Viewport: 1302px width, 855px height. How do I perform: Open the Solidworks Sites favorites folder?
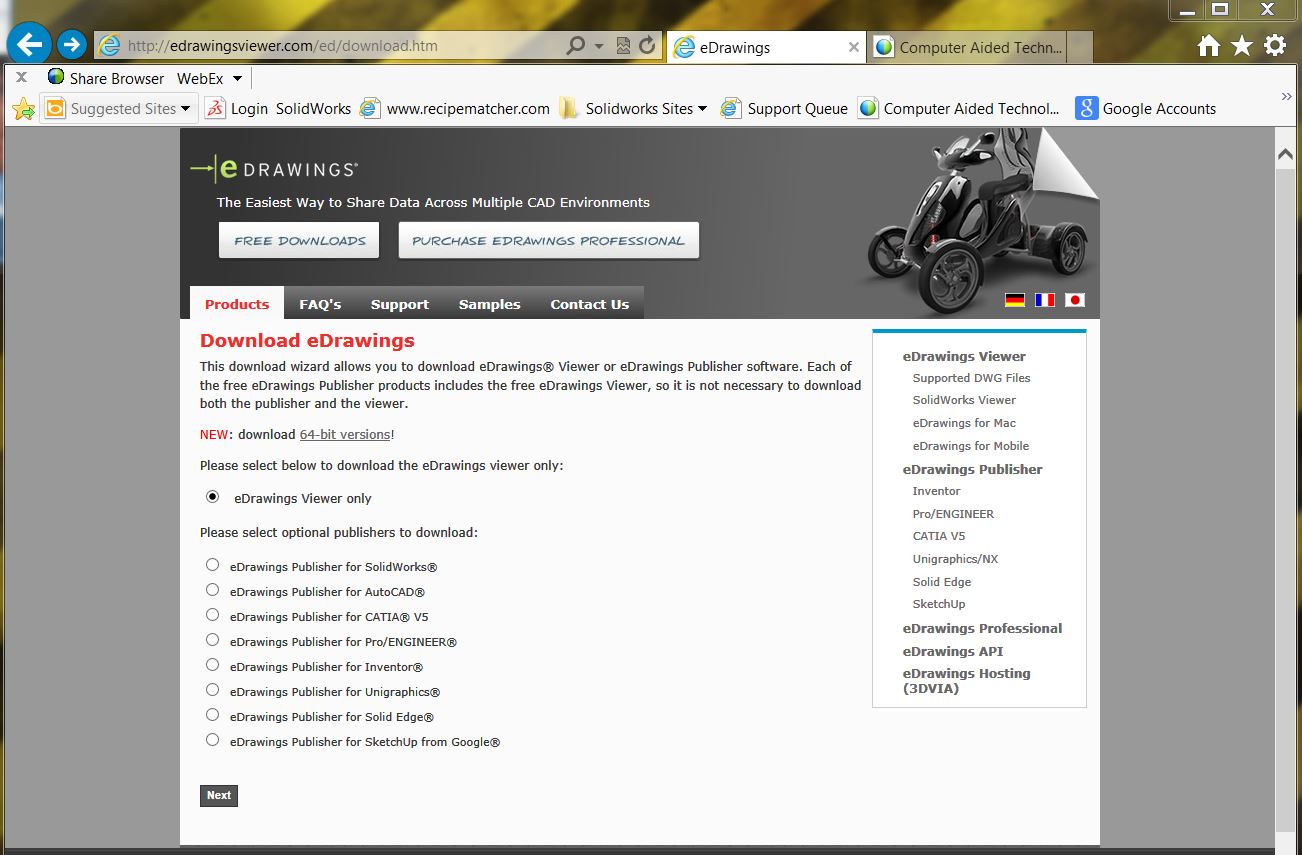pyautogui.click(x=633, y=109)
